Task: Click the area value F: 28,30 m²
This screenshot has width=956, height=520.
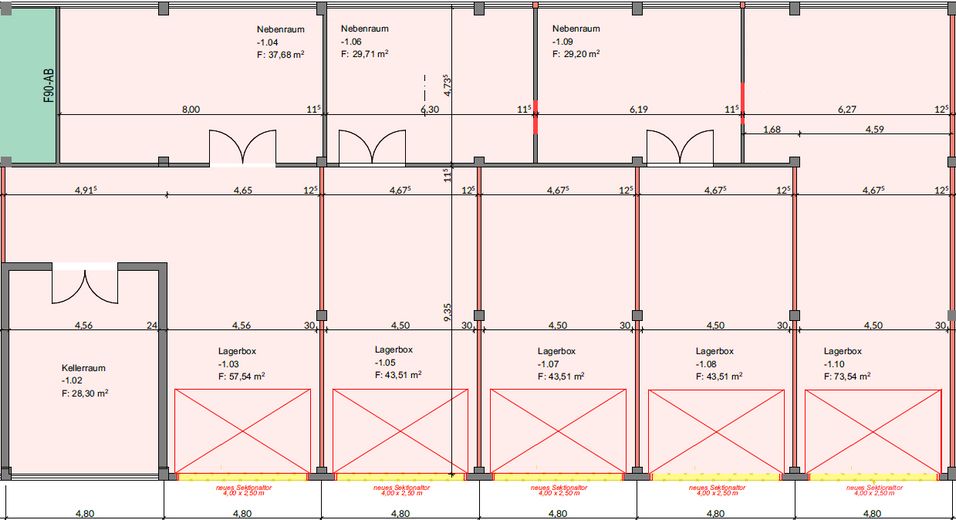Action: click(x=85, y=393)
